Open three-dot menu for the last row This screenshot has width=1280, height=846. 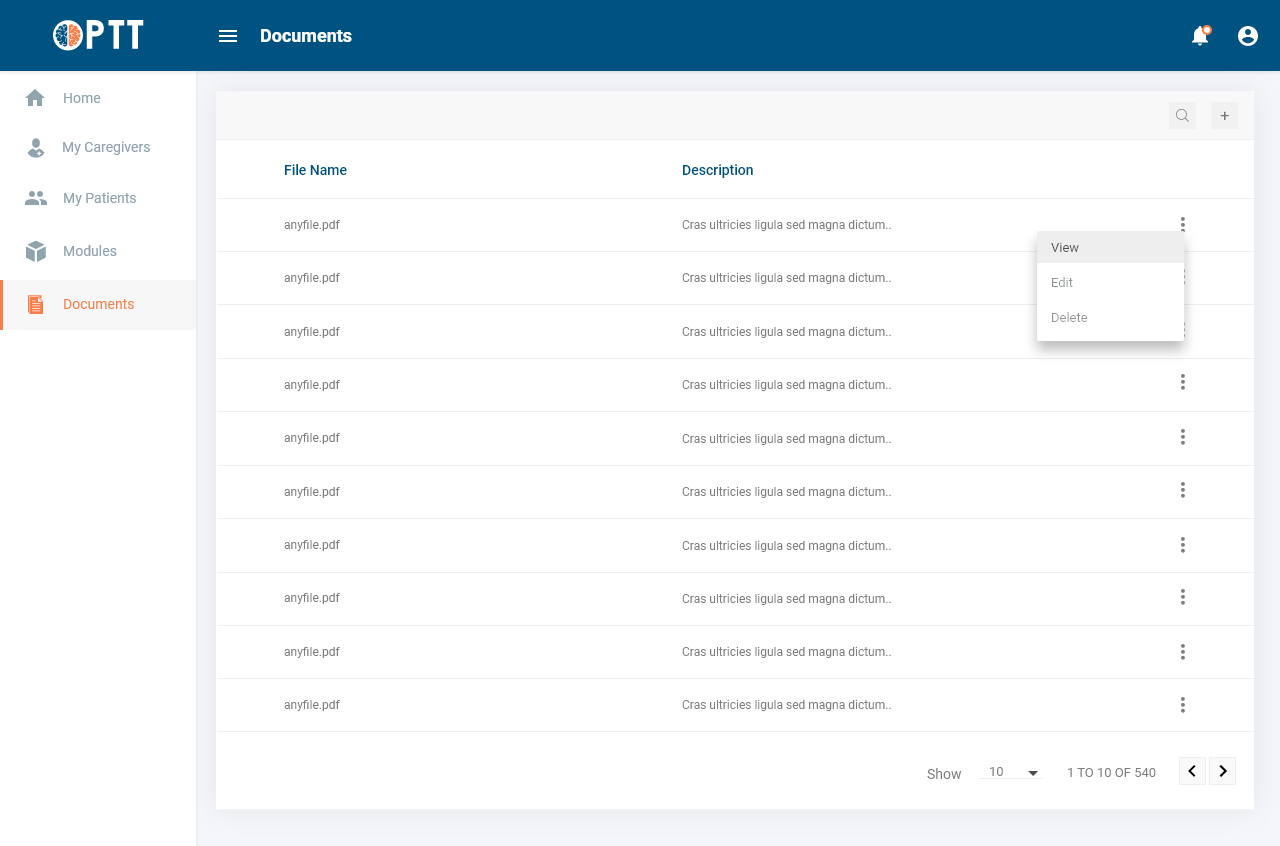pyautogui.click(x=1182, y=705)
